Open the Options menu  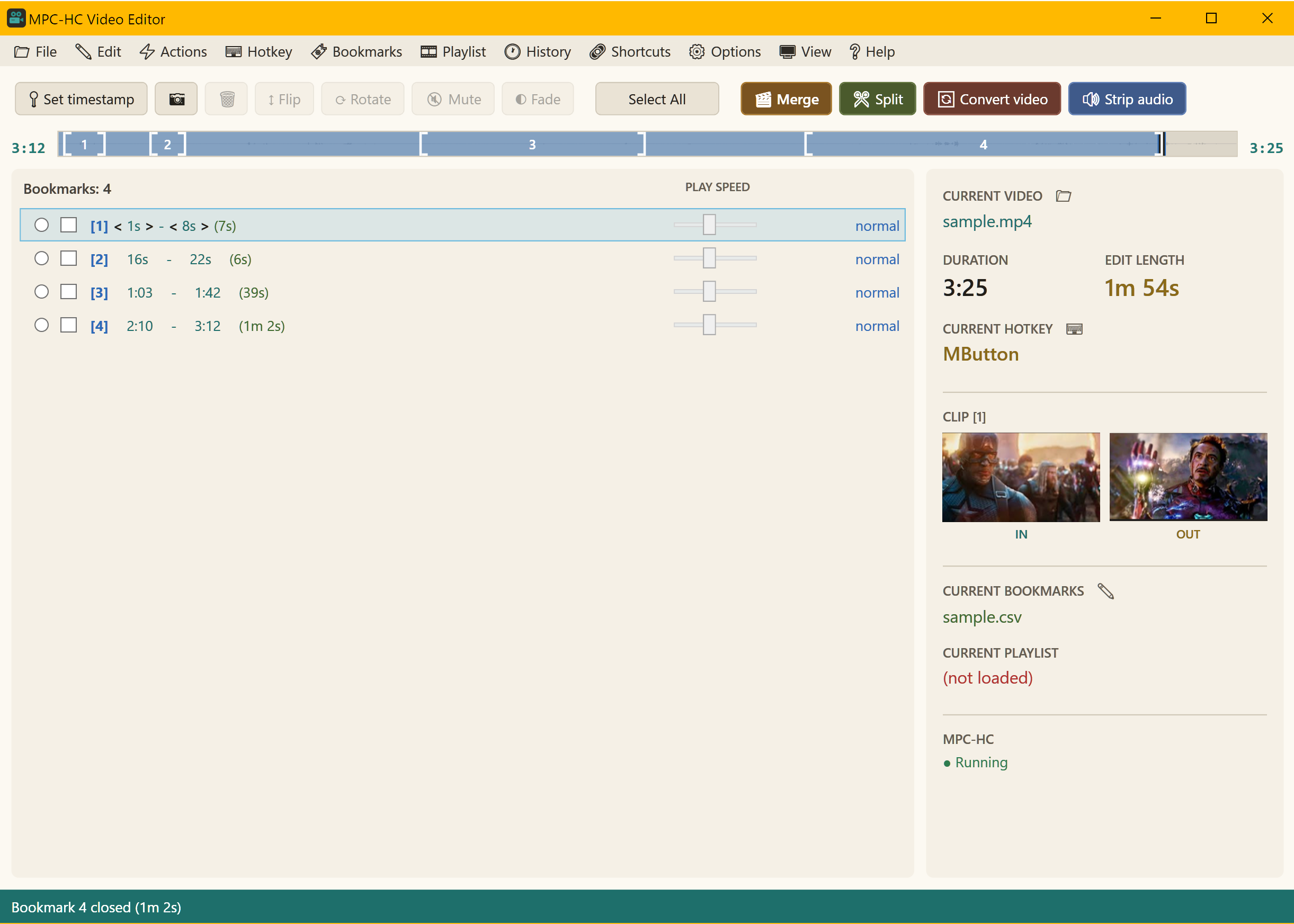725,52
